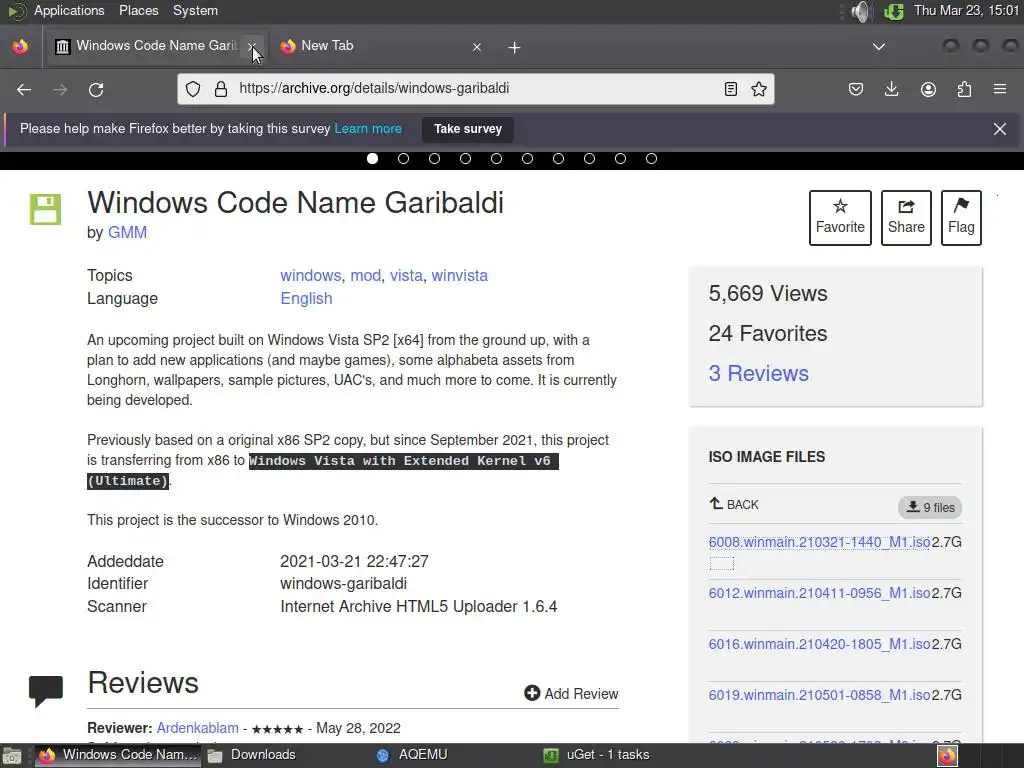Select the last carousel dot
The width and height of the screenshot is (1024, 768).
point(652,159)
